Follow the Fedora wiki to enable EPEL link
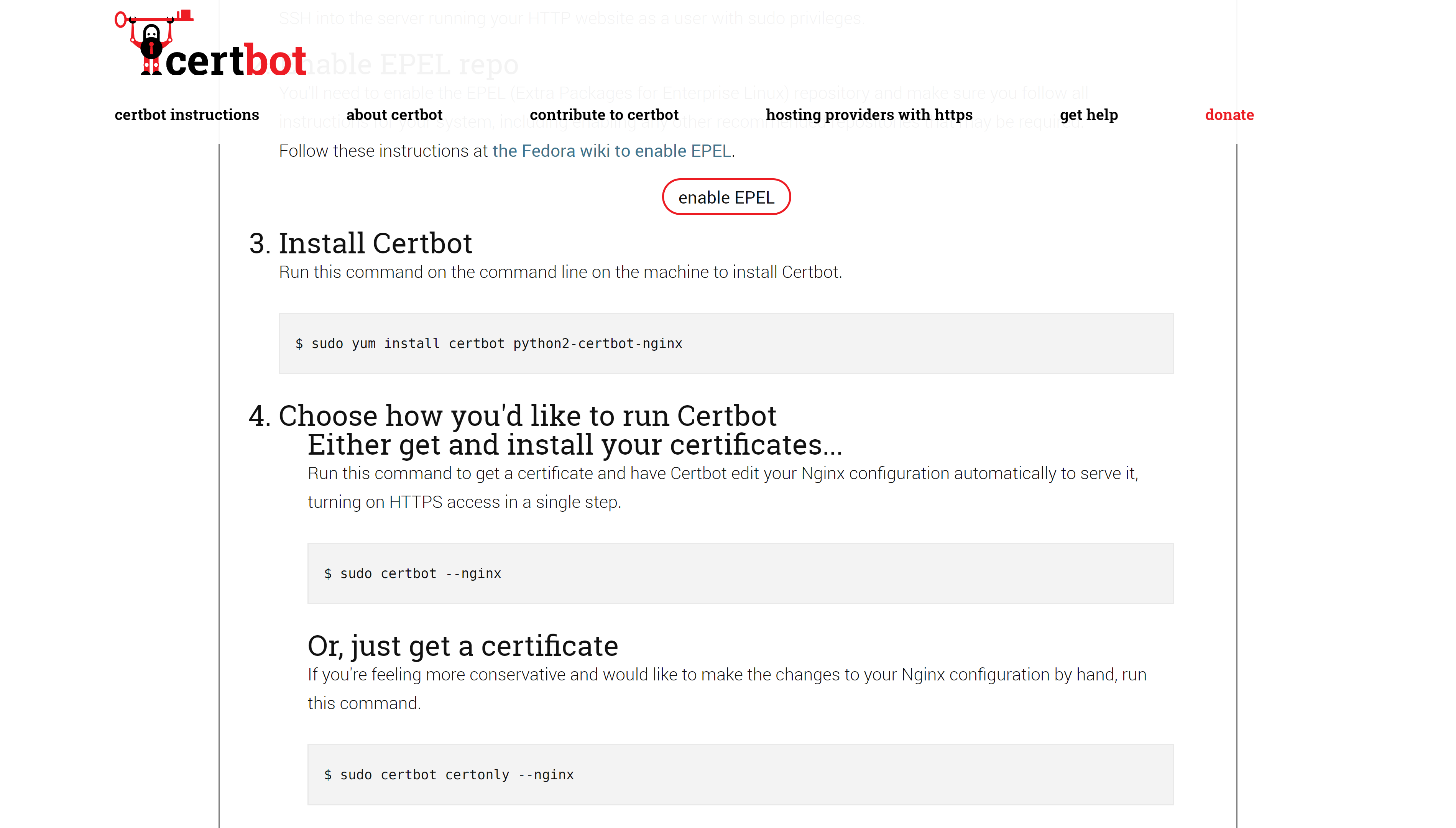Viewport: 1456px width, 828px height. (612, 151)
